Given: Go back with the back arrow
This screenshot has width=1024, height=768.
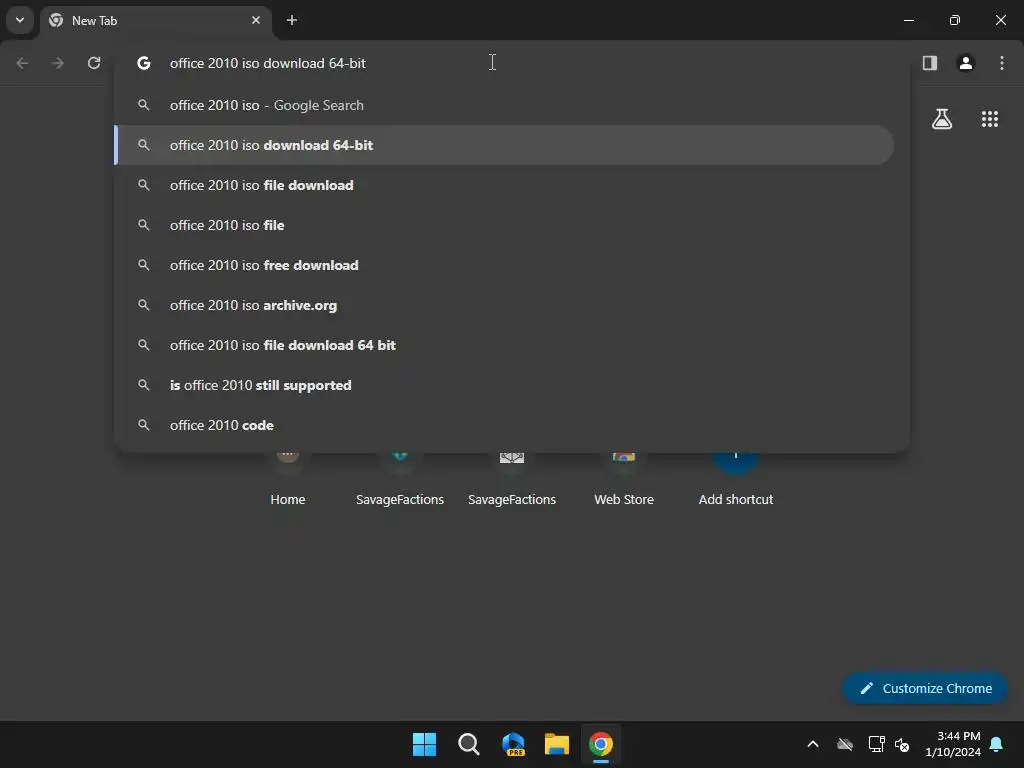Looking at the screenshot, I should [x=22, y=63].
